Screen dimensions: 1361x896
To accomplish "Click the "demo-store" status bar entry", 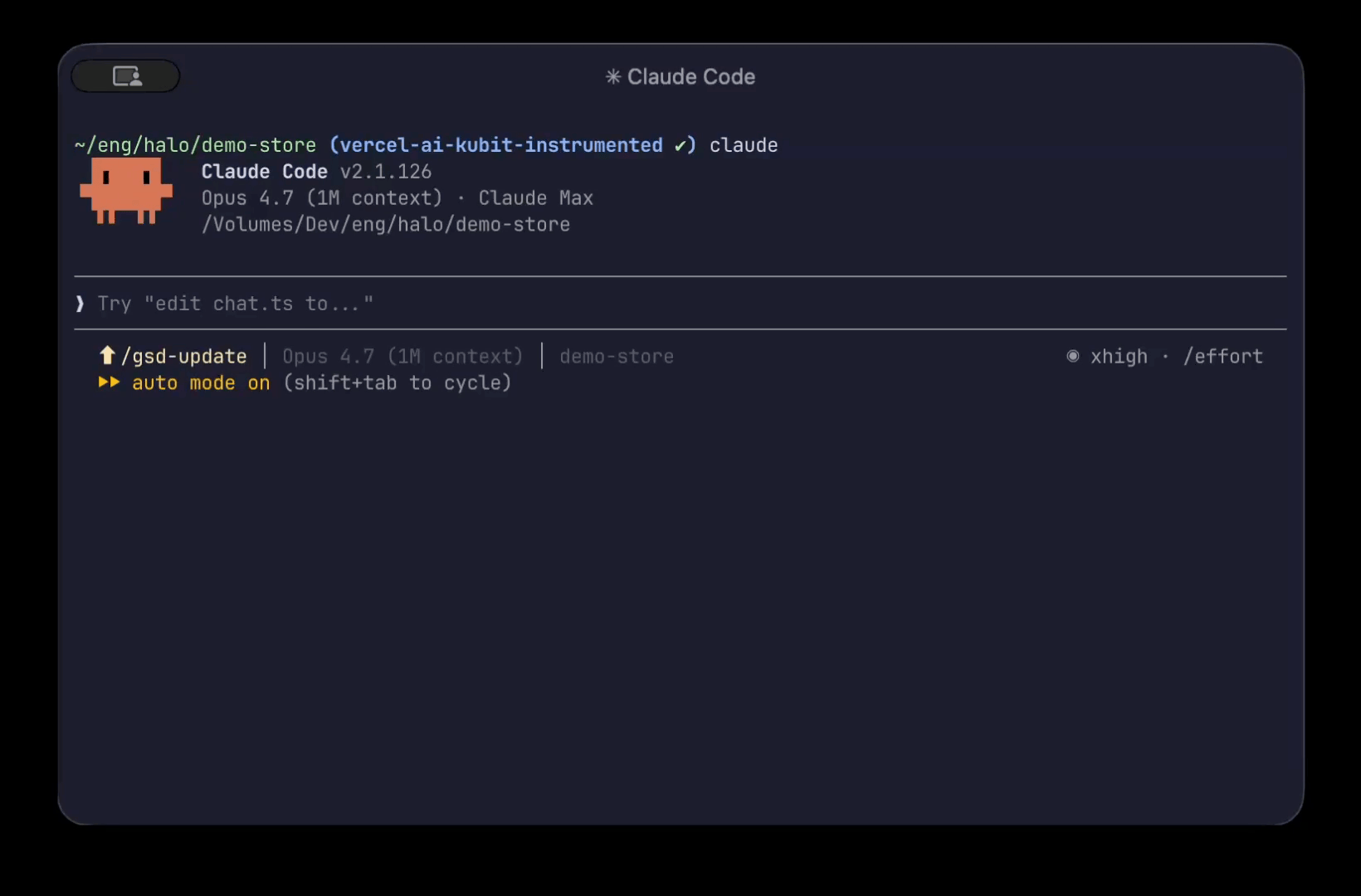I will (x=617, y=357).
